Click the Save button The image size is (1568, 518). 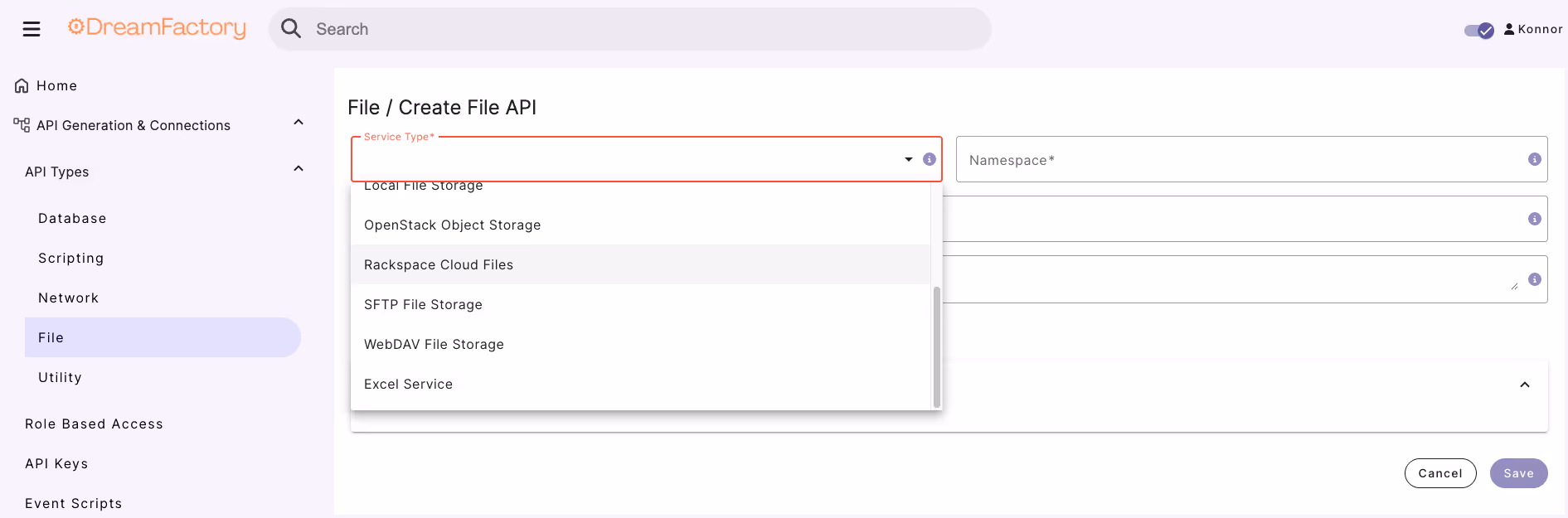click(x=1518, y=473)
